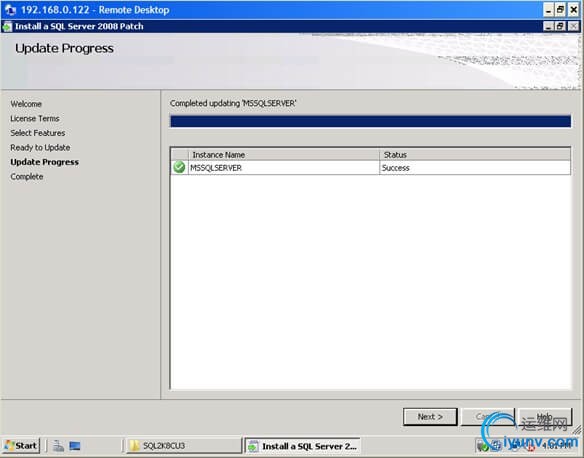Select the License Terms step
The image size is (584, 458).
(x=35, y=118)
